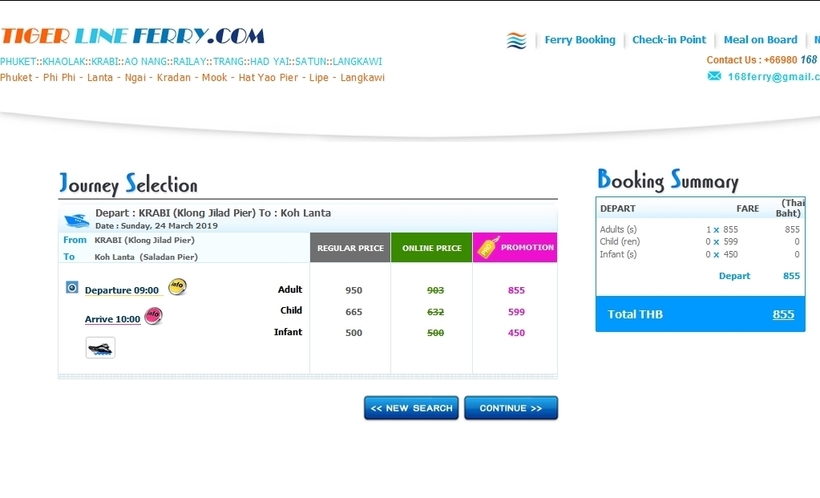820x498 pixels.
Task: Click the Departure 09:00 link text
Action: [121, 290]
